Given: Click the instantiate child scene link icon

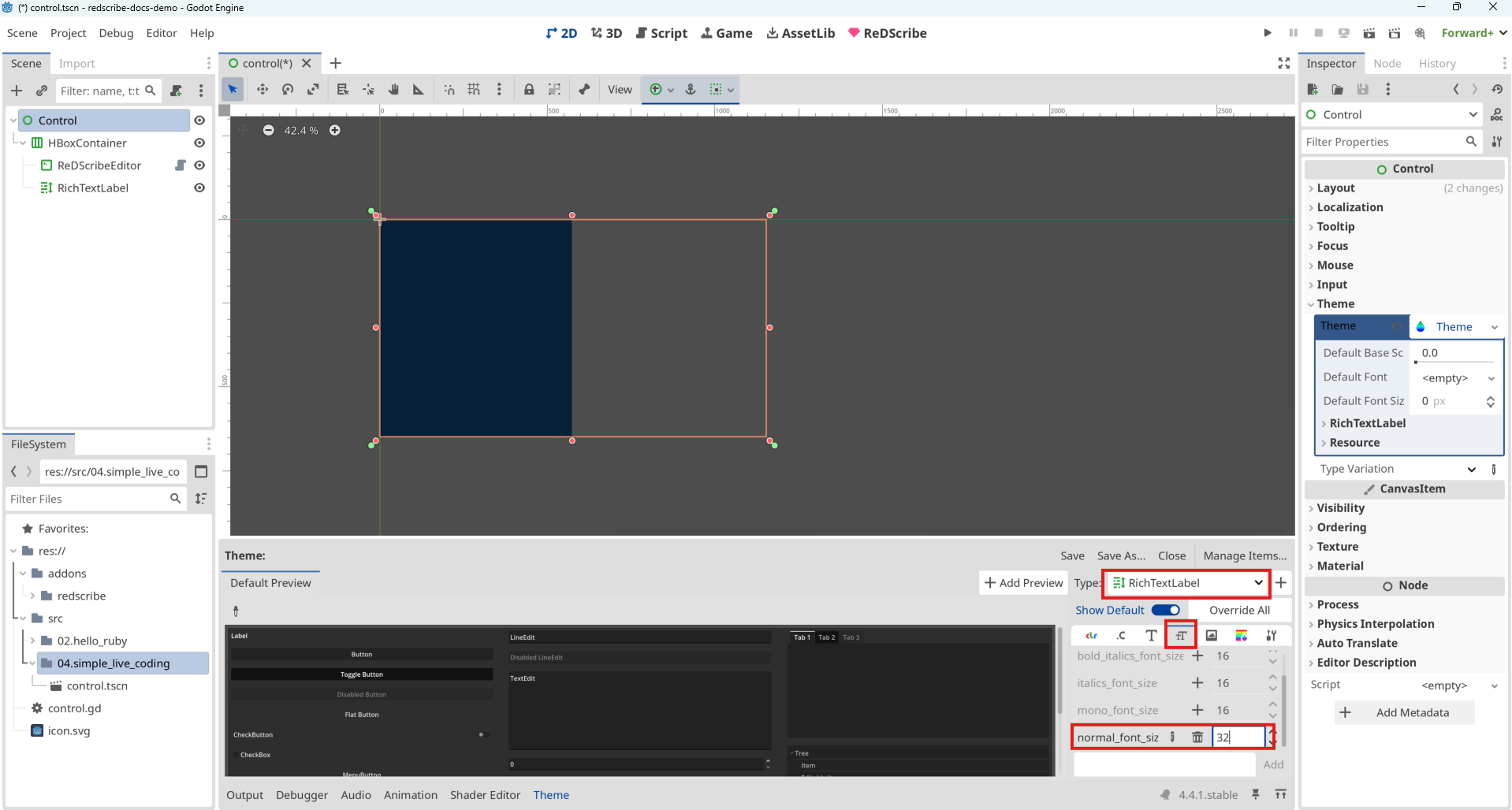Looking at the screenshot, I should [x=42, y=91].
